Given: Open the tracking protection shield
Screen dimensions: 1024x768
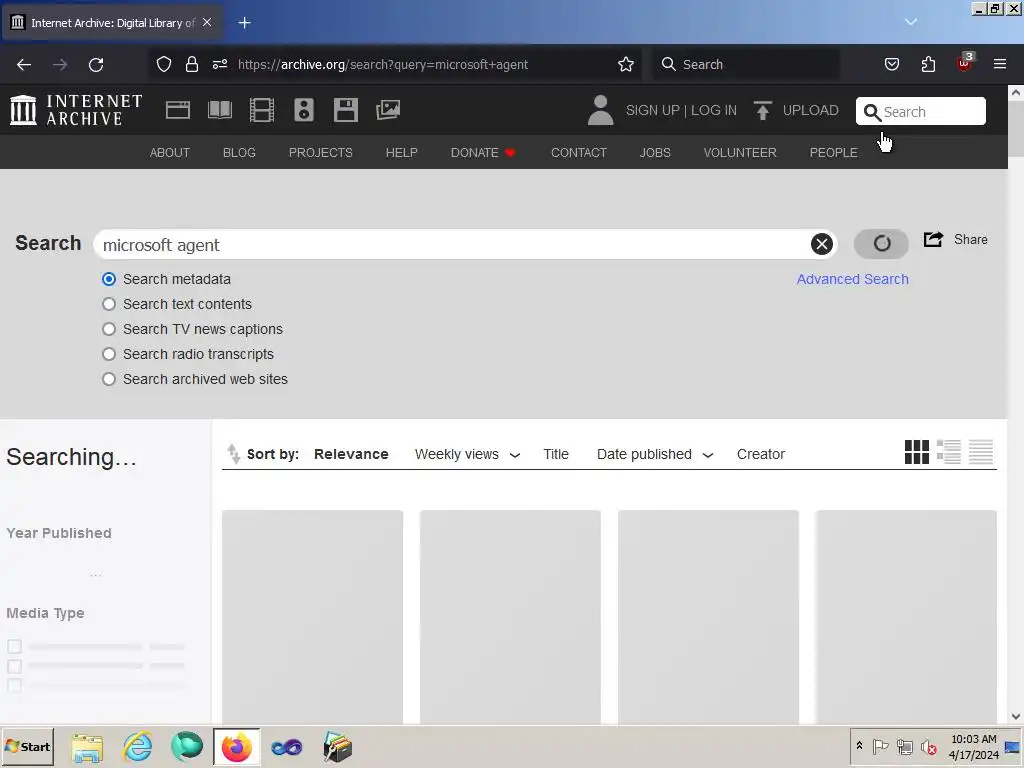Looking at the screenshot, I should [164, 65].
